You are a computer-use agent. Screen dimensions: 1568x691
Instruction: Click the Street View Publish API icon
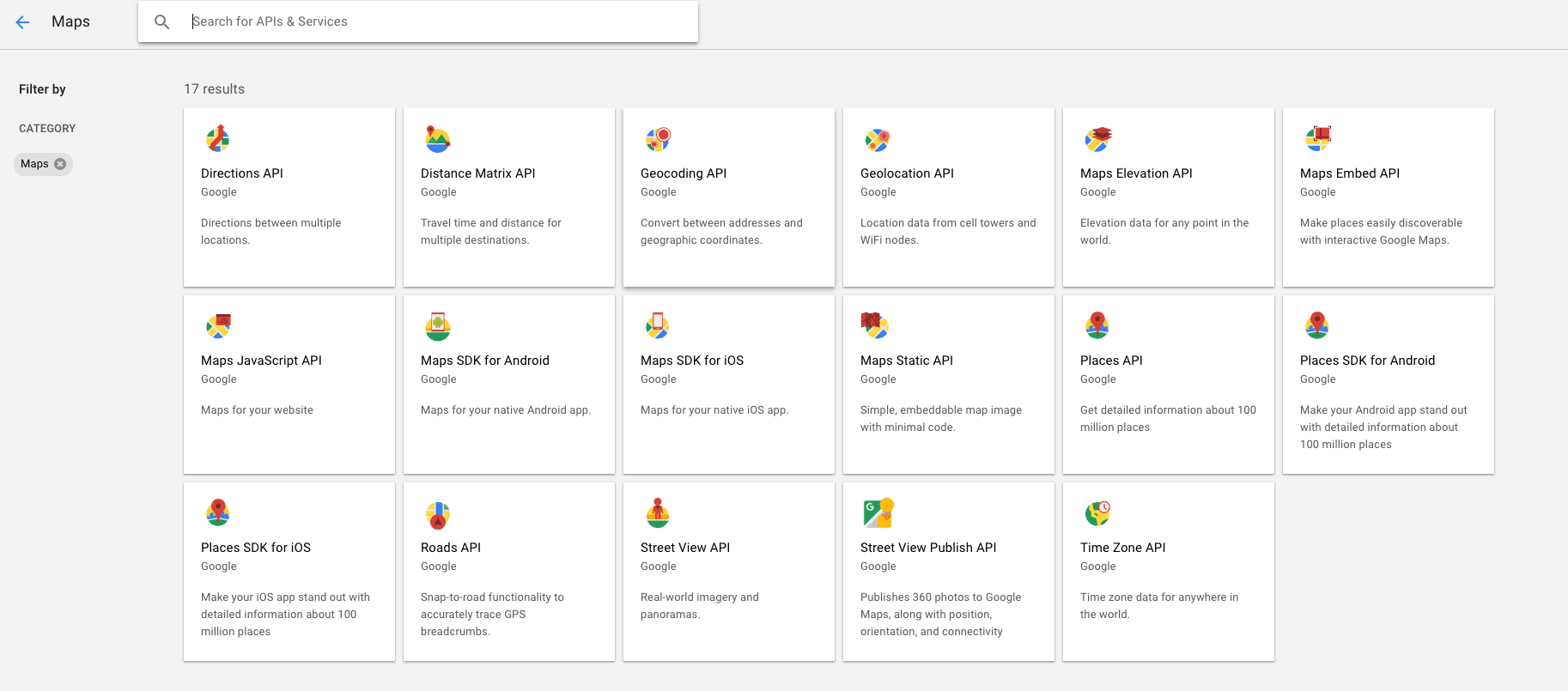click(x=878, y=512)
